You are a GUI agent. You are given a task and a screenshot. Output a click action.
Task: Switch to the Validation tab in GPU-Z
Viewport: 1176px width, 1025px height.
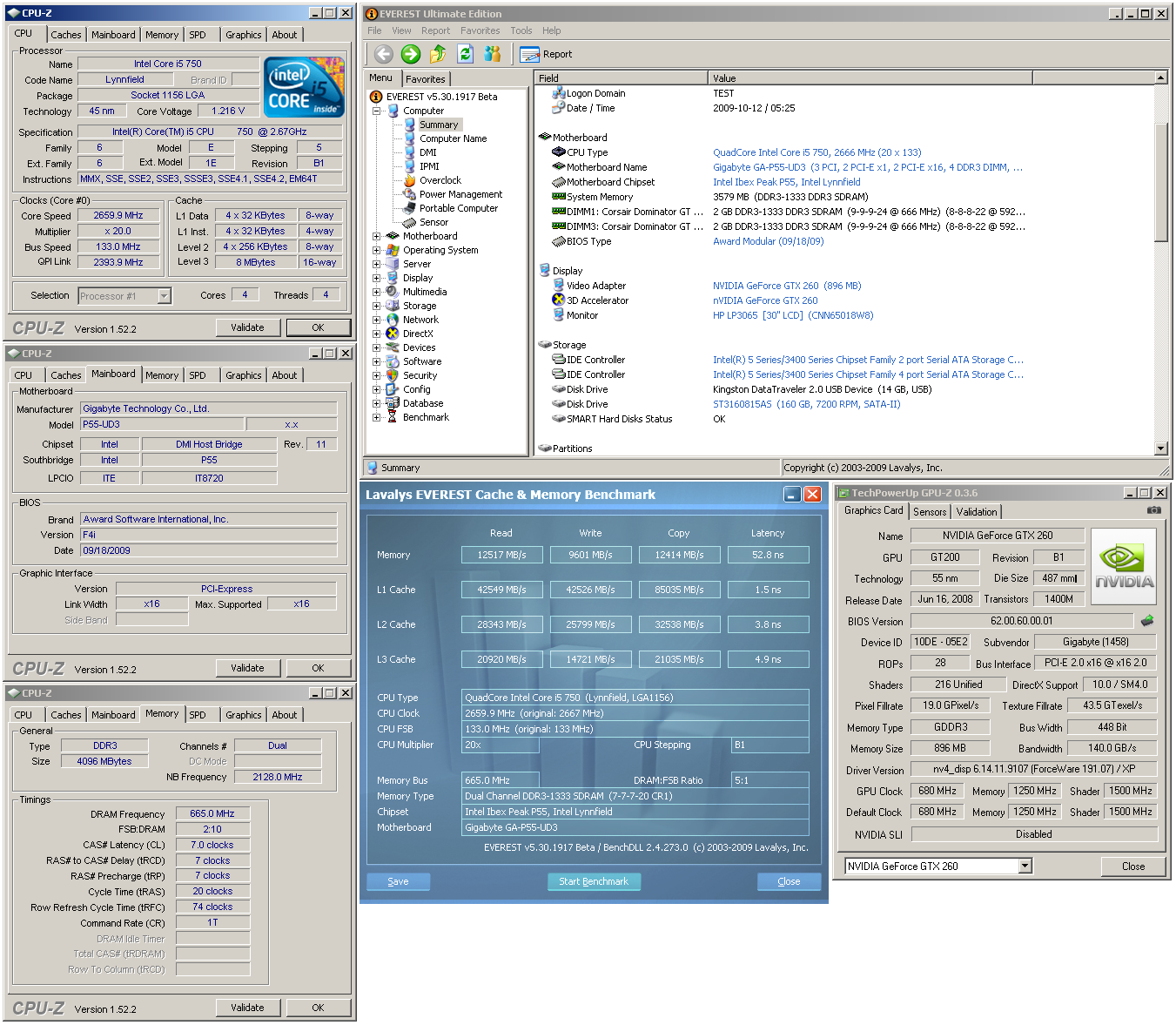click(x=977, y=512)
